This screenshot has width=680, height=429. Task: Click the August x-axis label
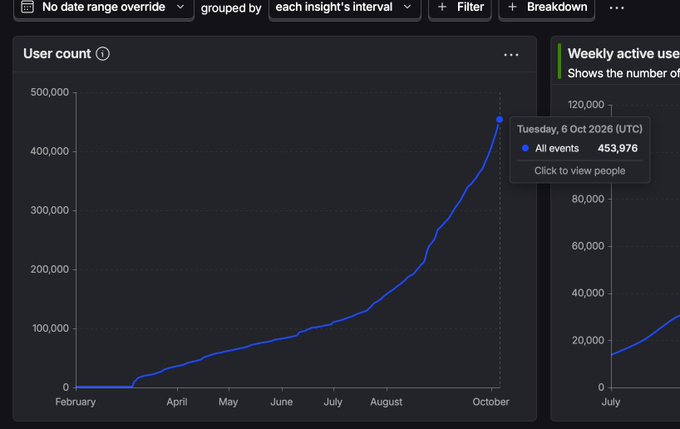point(386,402)
